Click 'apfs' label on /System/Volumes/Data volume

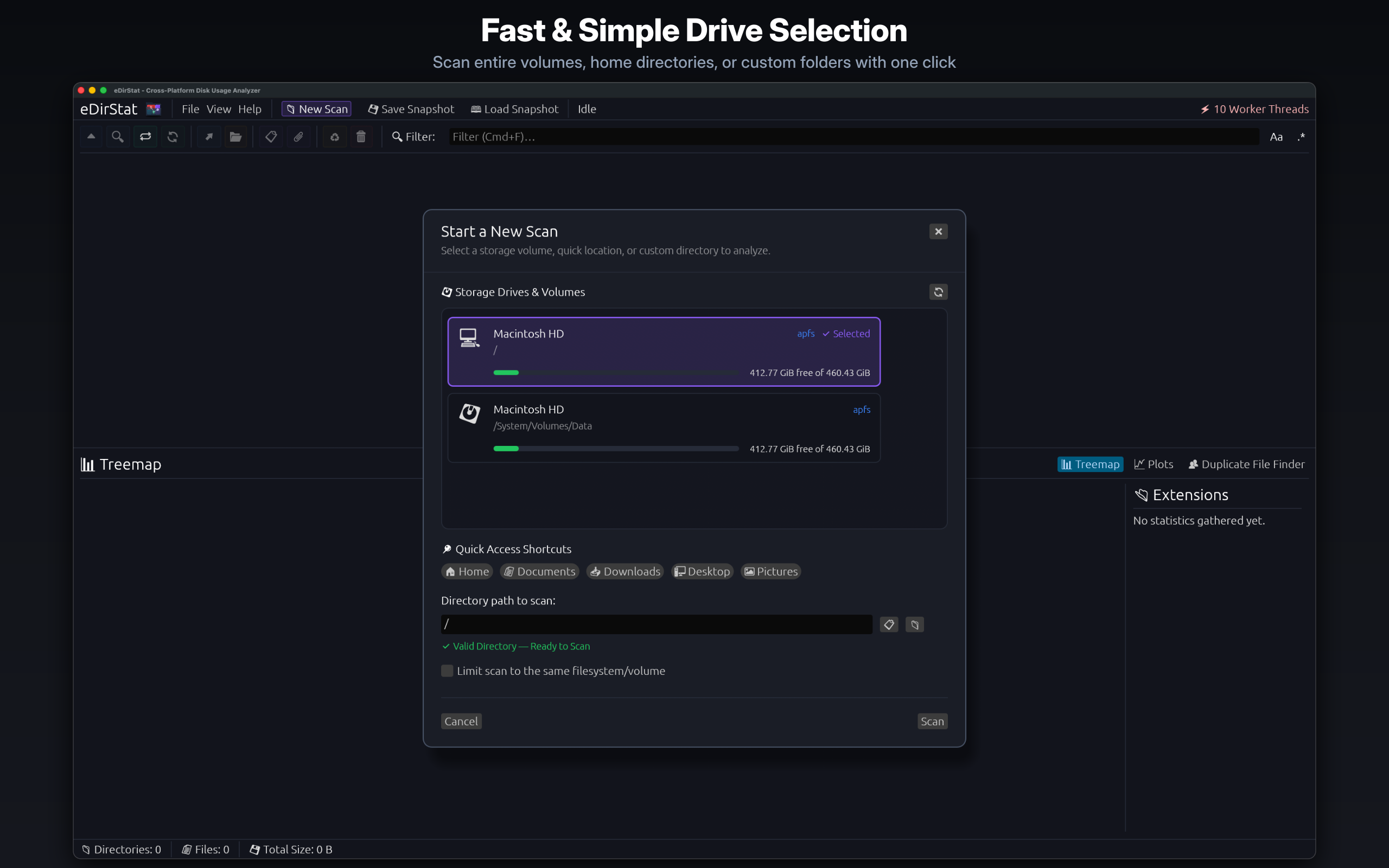pos(862,409)
